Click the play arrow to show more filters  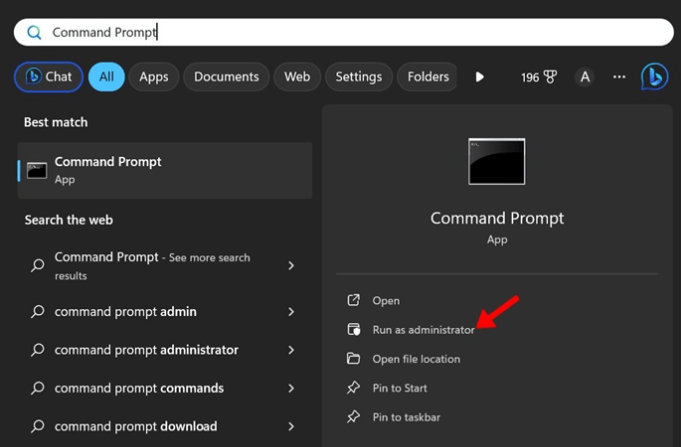[480, 77]
